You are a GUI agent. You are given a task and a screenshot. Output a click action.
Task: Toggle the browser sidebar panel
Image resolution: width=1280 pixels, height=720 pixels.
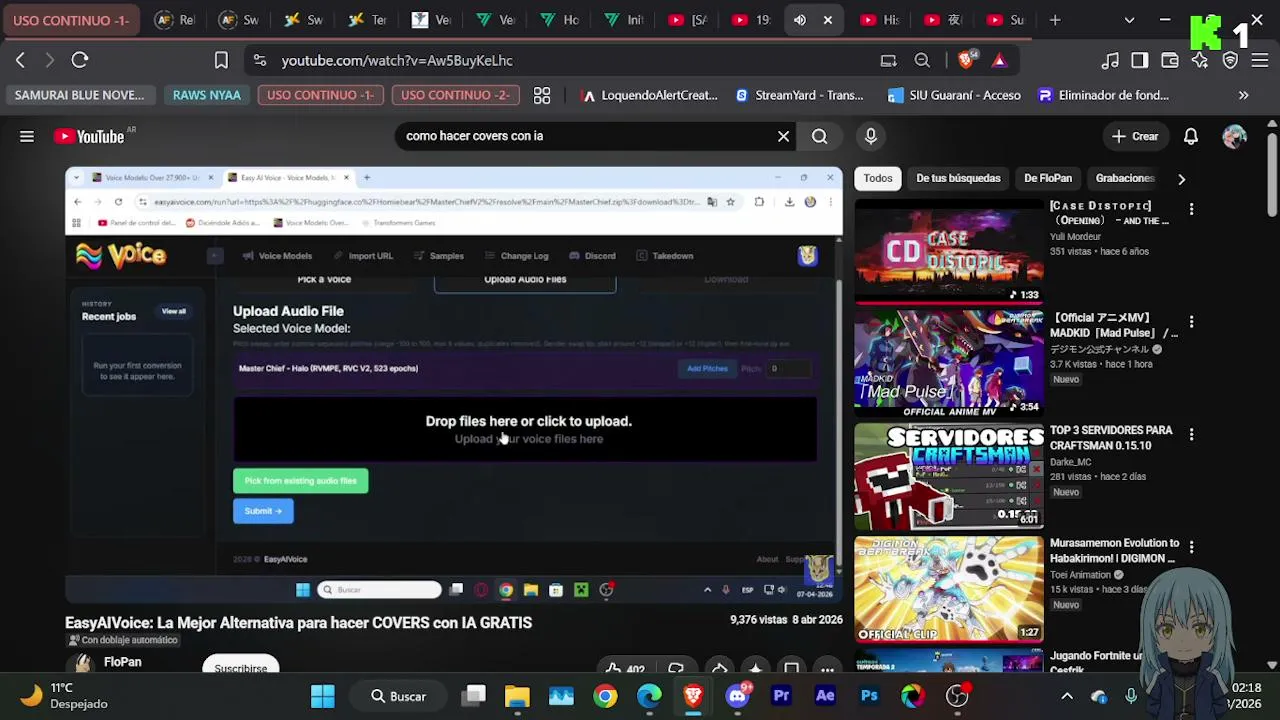tap(1140, 60)
